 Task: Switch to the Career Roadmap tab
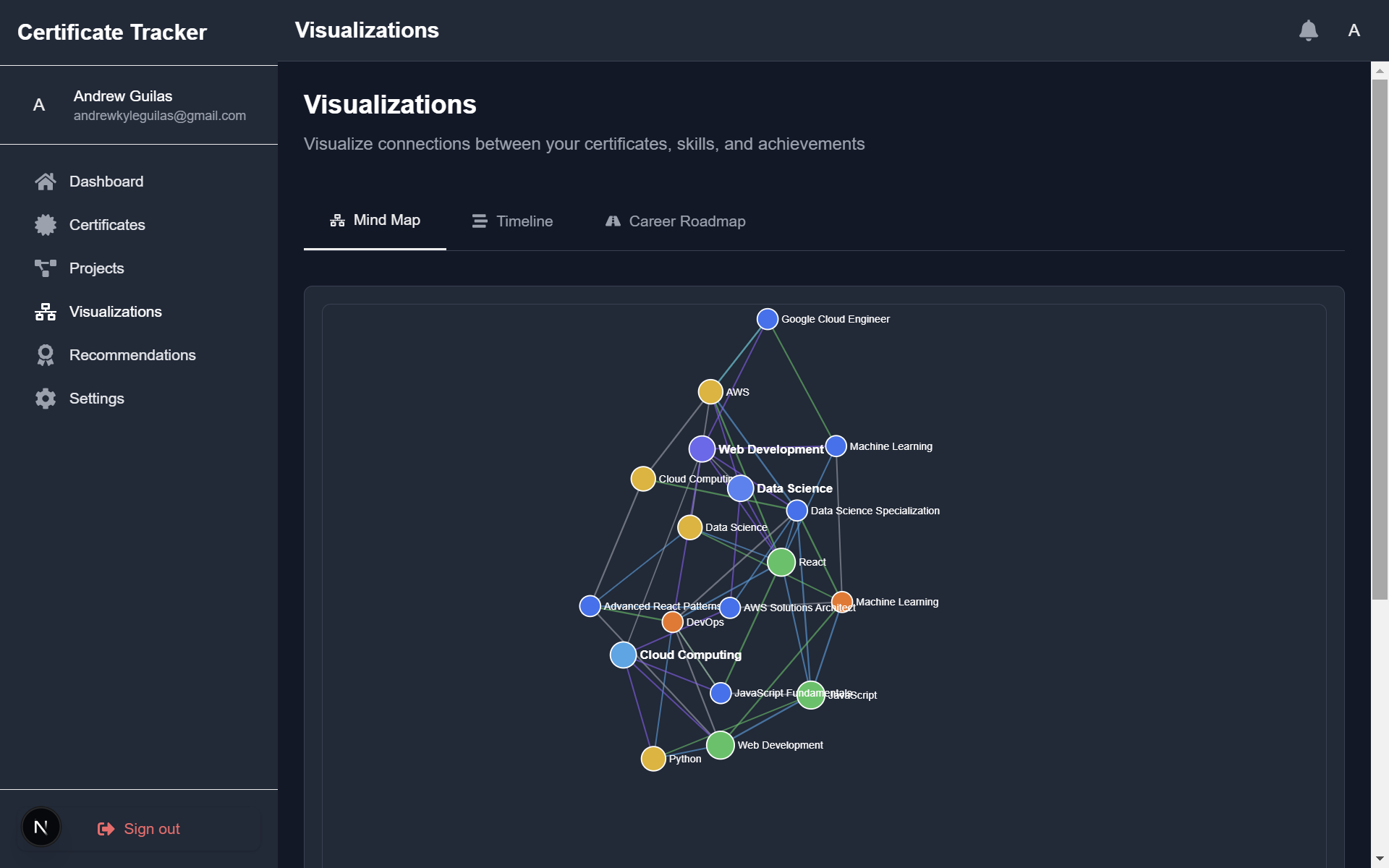pos(675,221)
